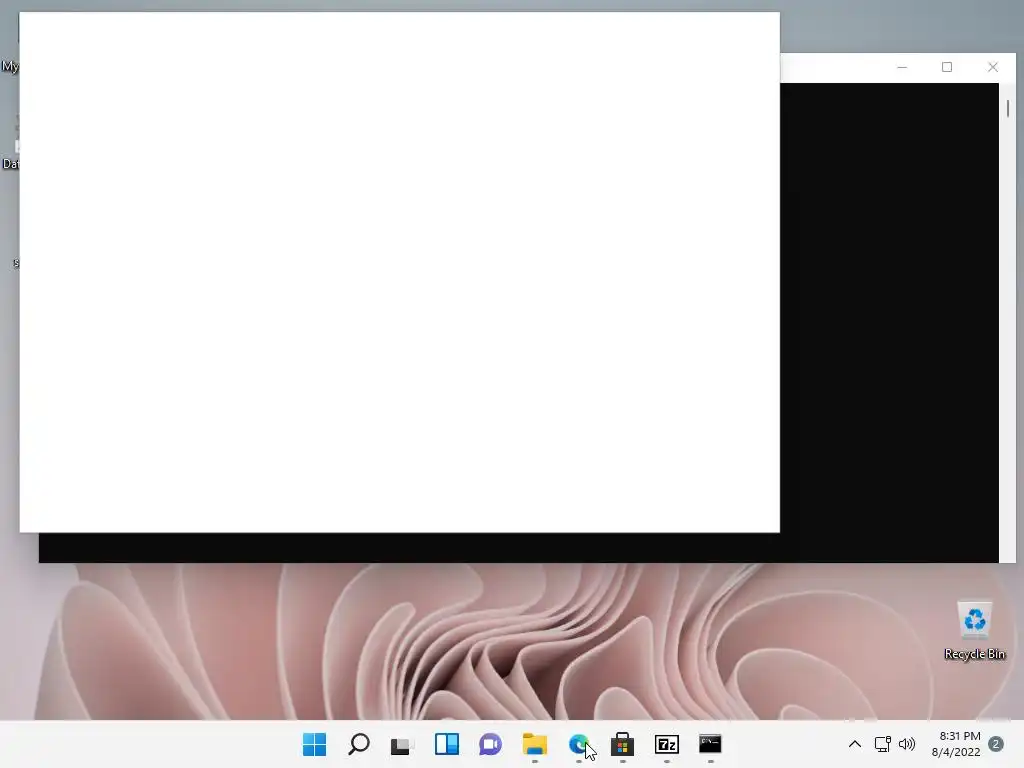Switch to the 7-Zip taskbar app
This screenshot has width=1024, height=768.
pos(667,744)
